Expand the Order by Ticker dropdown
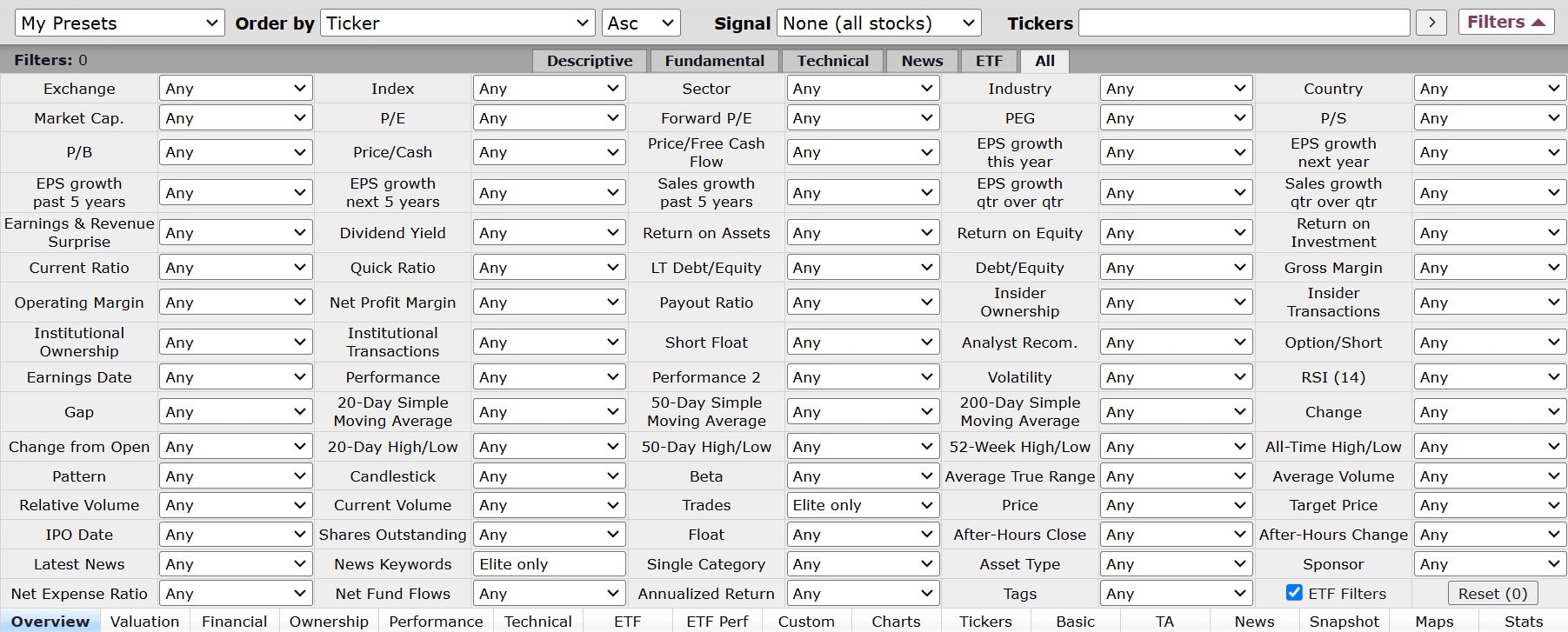This screenshot has height=632, width=1568. (457, 23)
